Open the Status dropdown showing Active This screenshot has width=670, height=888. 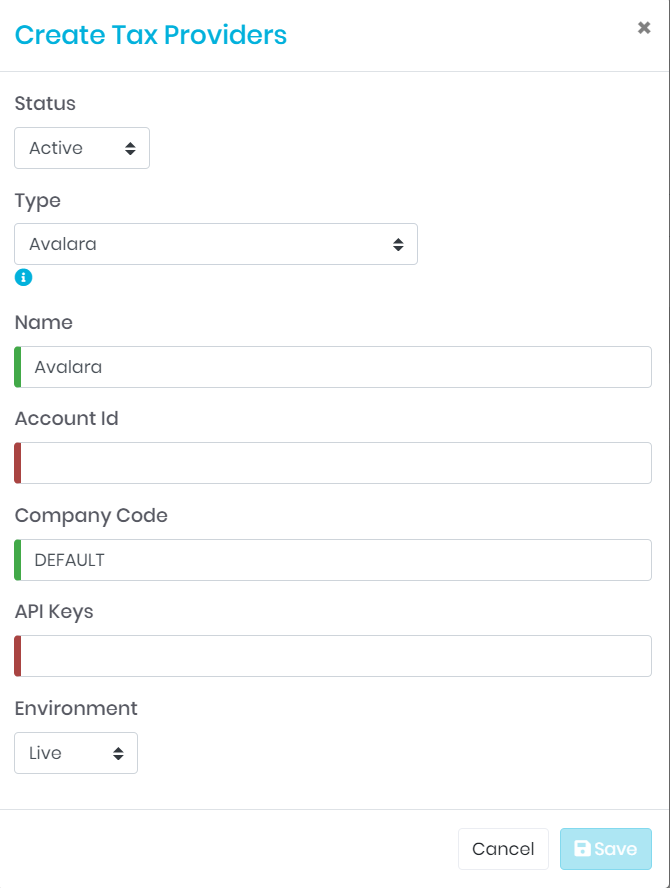coord(81,148)
